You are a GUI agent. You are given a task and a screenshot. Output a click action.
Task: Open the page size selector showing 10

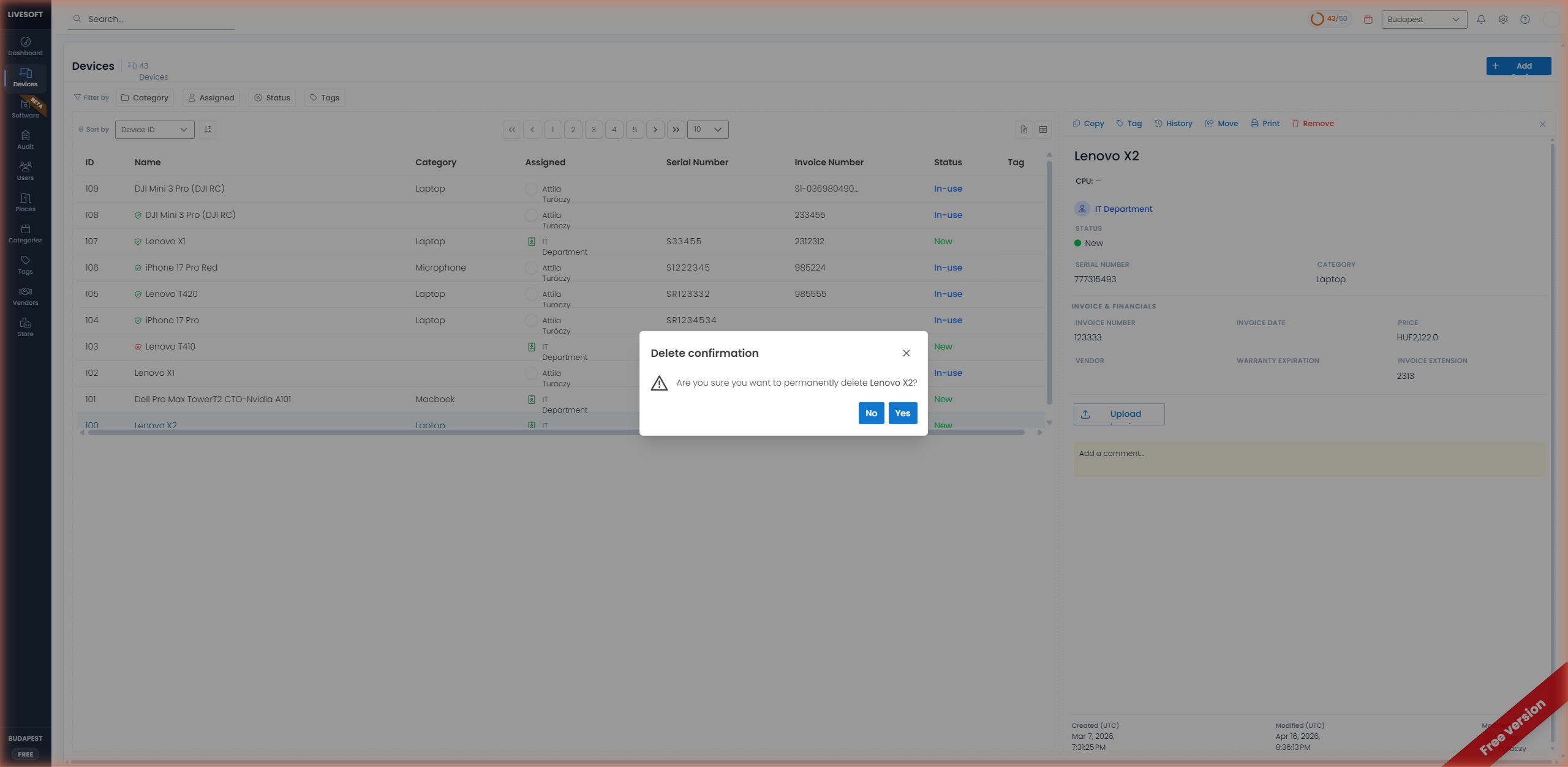click(706, 129)
